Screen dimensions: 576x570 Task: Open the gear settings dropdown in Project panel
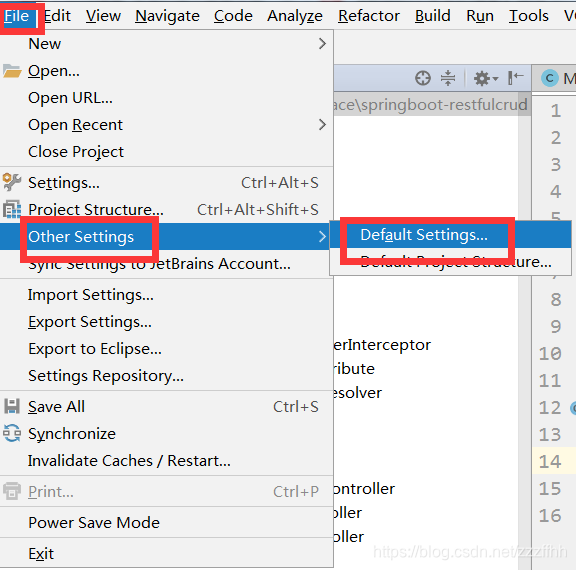coord(485,78)
